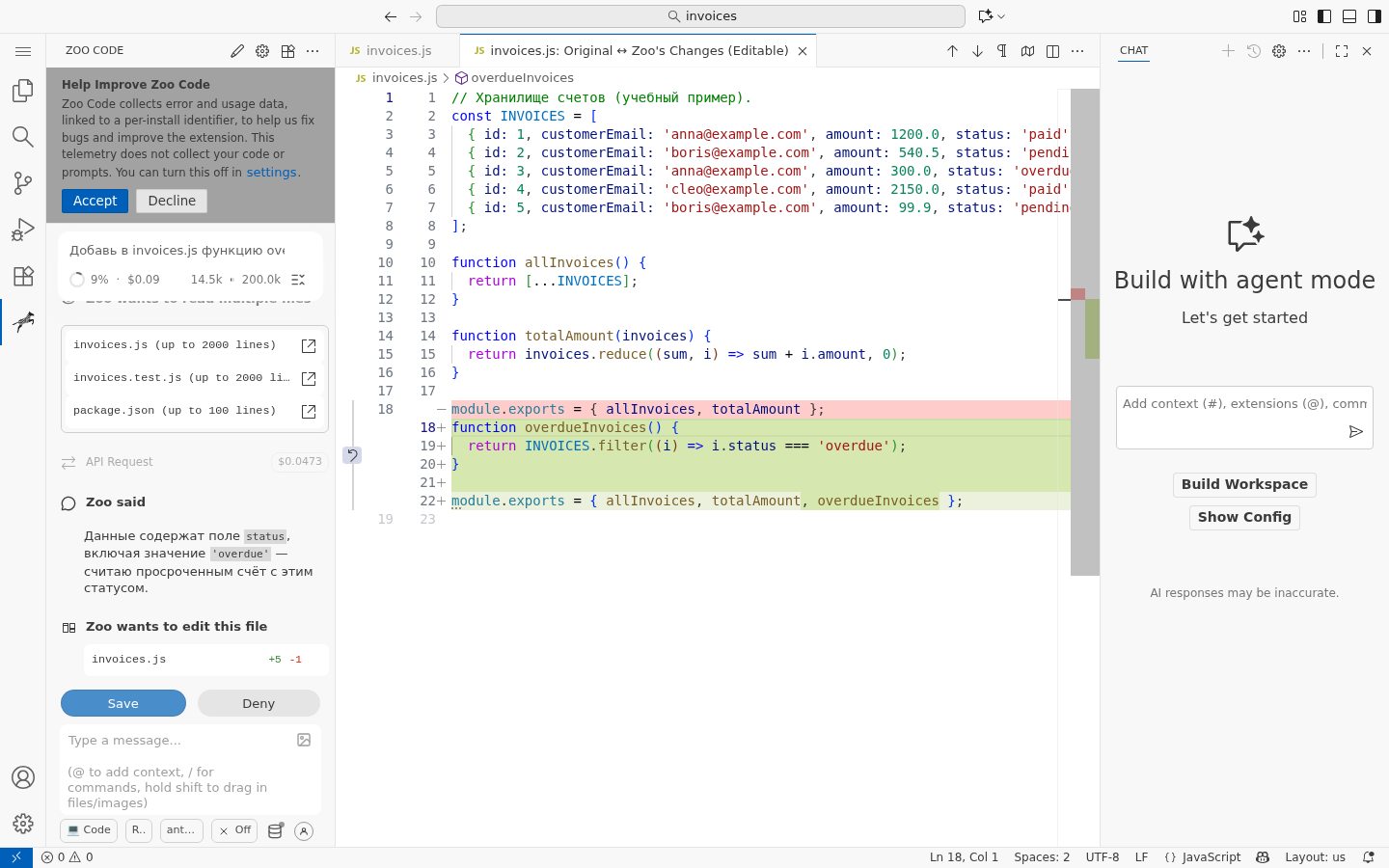Toggle whitespace display with the pilcrow icon
This screenshot has height=868, width=1389.
click(x=1002, y=51)
